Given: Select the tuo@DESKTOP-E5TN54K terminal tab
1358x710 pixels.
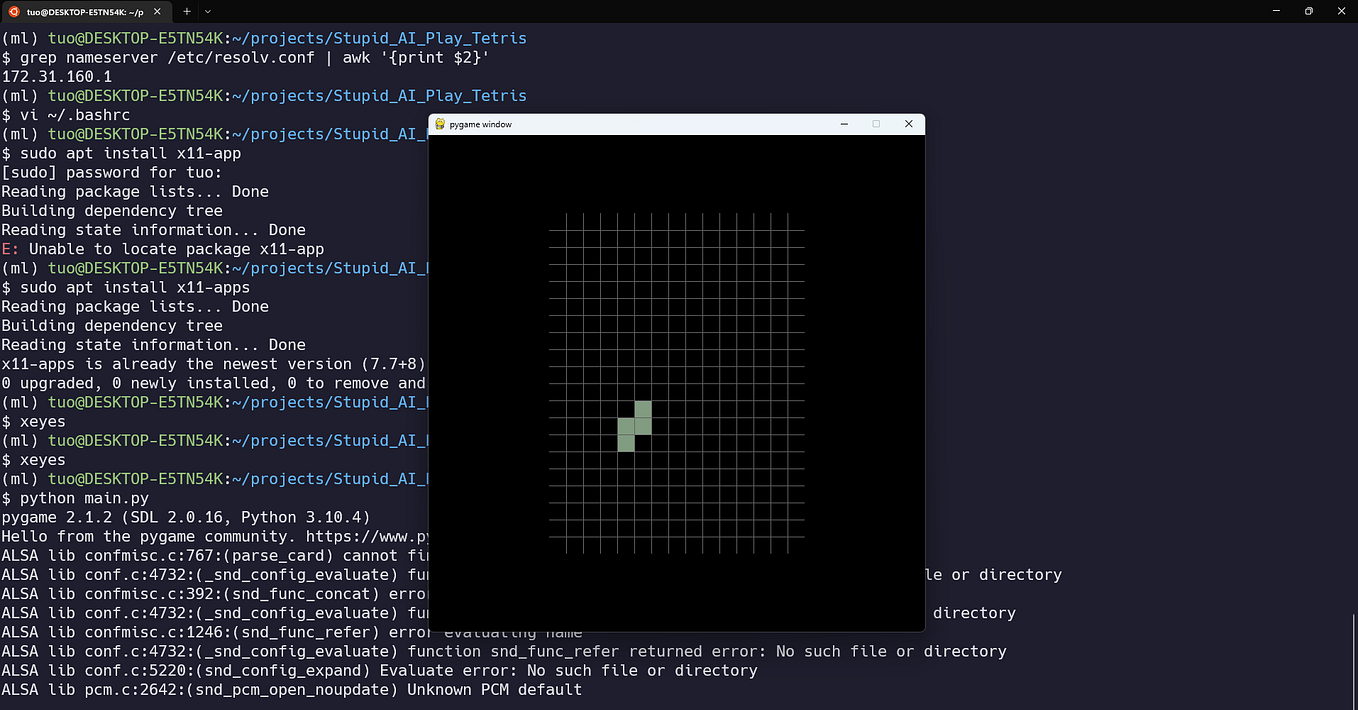Looking at the screenshot, I should pos(85,11).
